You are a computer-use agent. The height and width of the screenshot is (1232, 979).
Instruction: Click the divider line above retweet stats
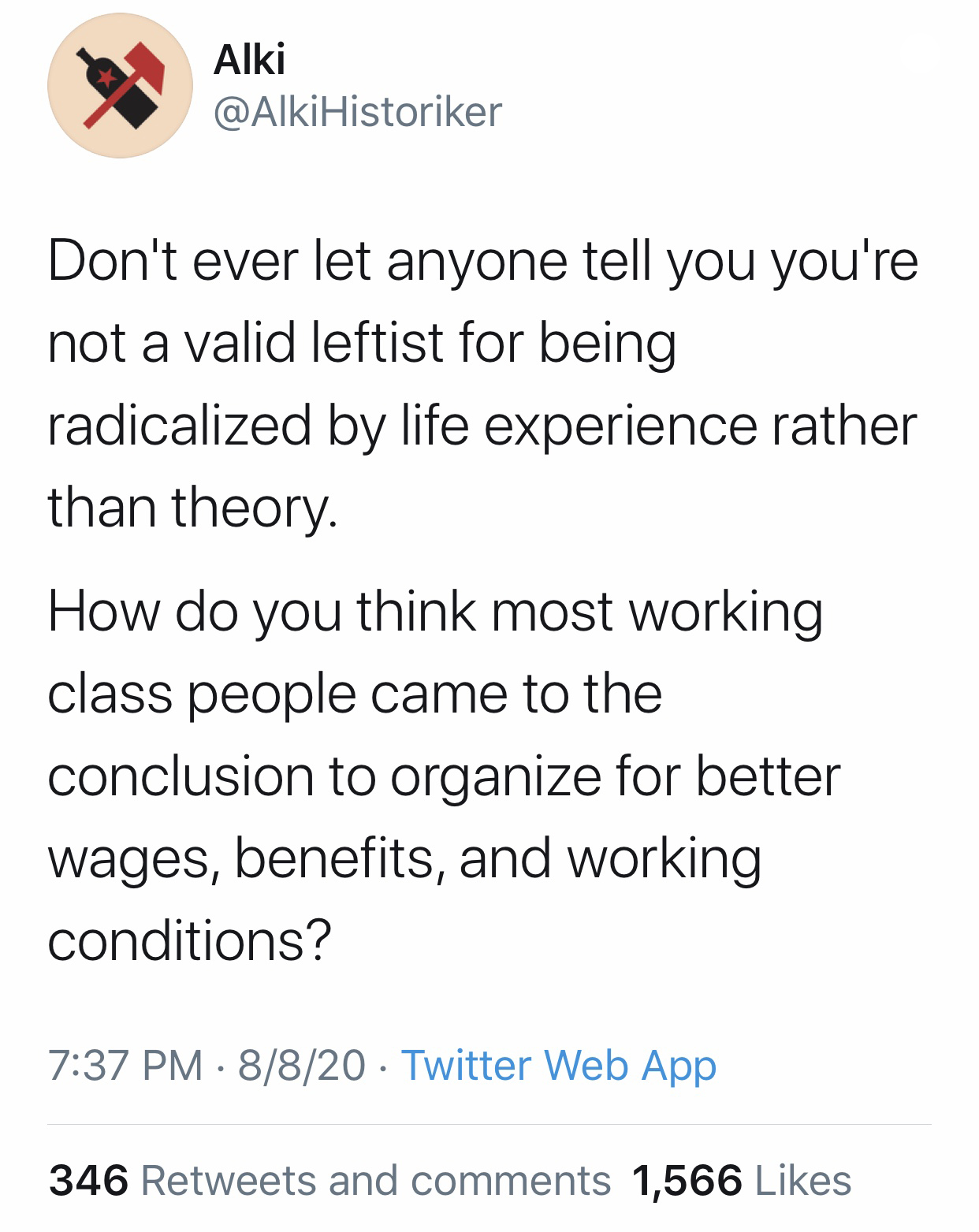489,1124
